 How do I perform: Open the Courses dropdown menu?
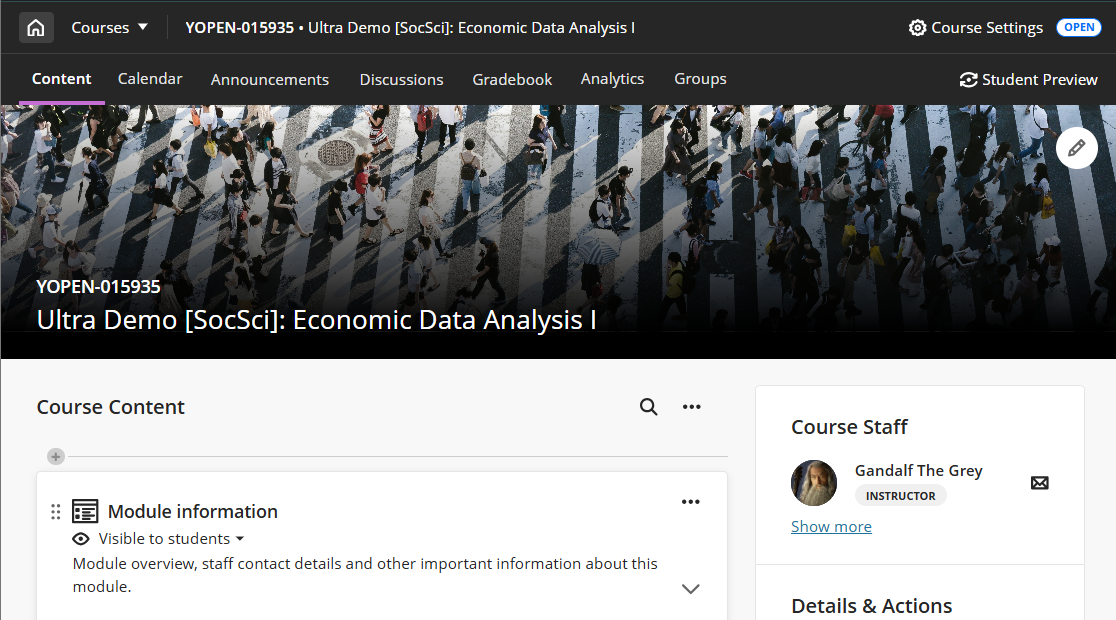click(109, 28)
